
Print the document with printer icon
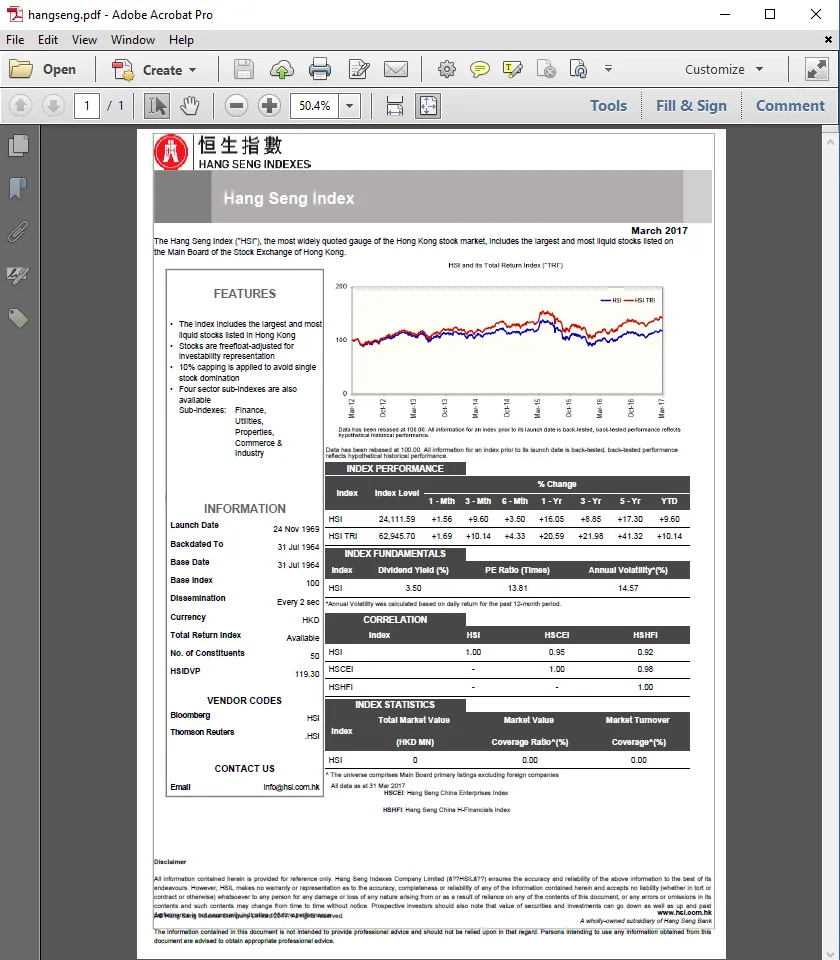click(320, 69)
